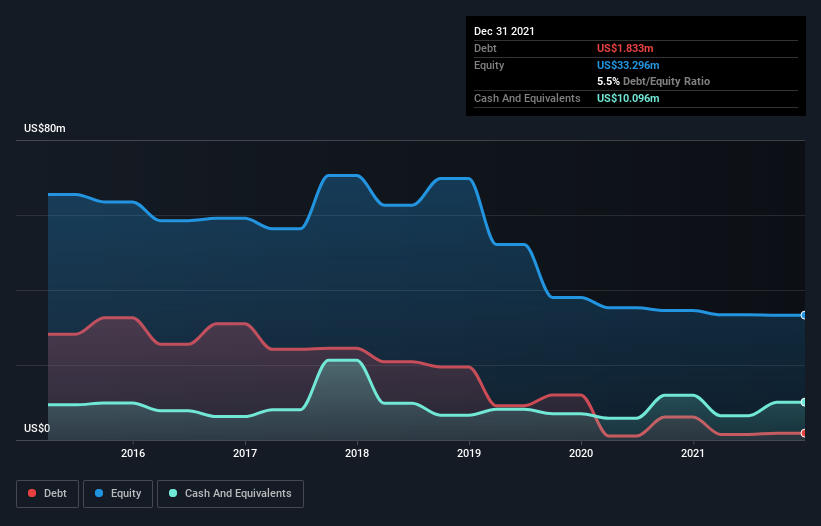
Task: Click the Cash And Equivalents tooltip label
Action: 527,98
